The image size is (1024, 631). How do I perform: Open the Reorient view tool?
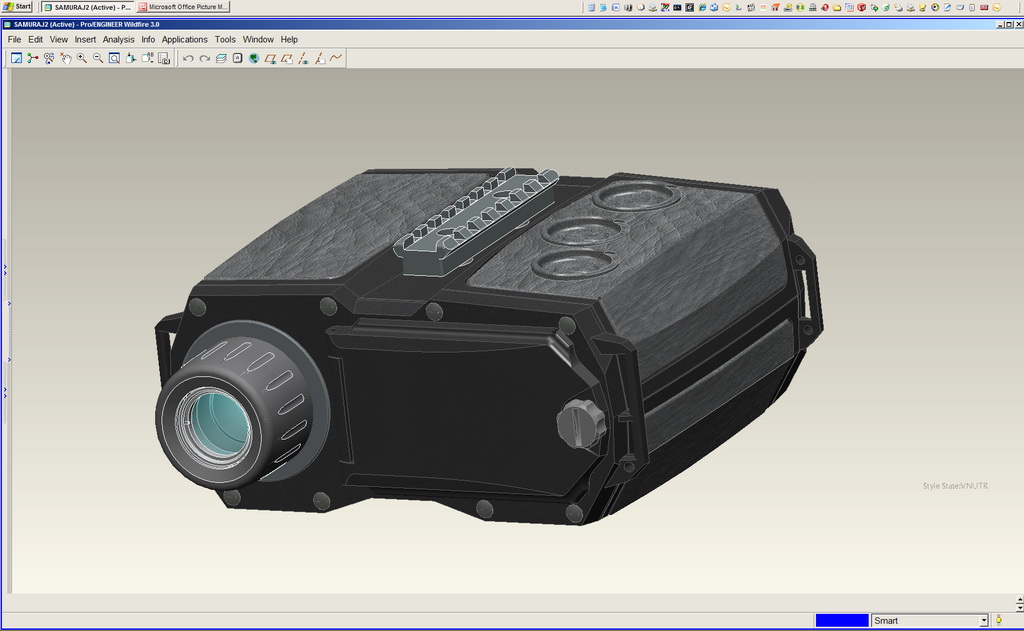[131, 58]
